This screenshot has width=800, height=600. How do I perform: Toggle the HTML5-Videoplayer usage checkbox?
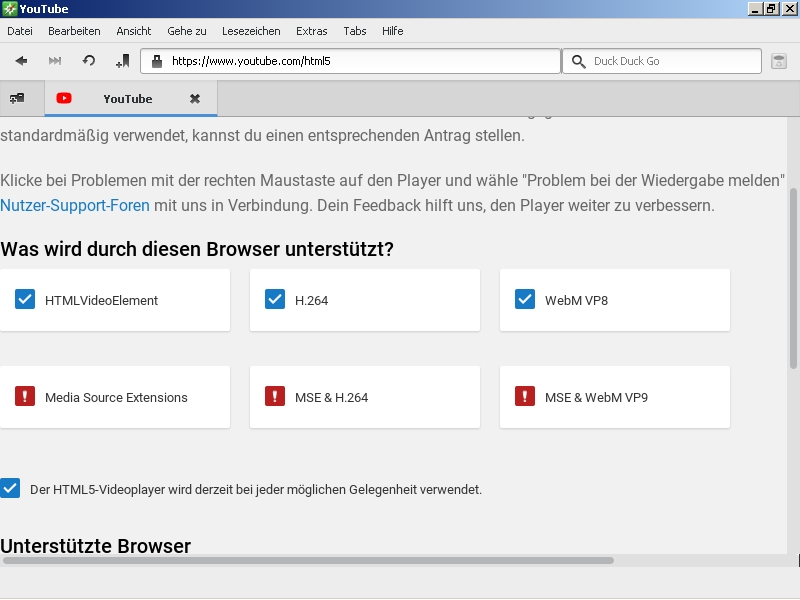coord(10,489)
